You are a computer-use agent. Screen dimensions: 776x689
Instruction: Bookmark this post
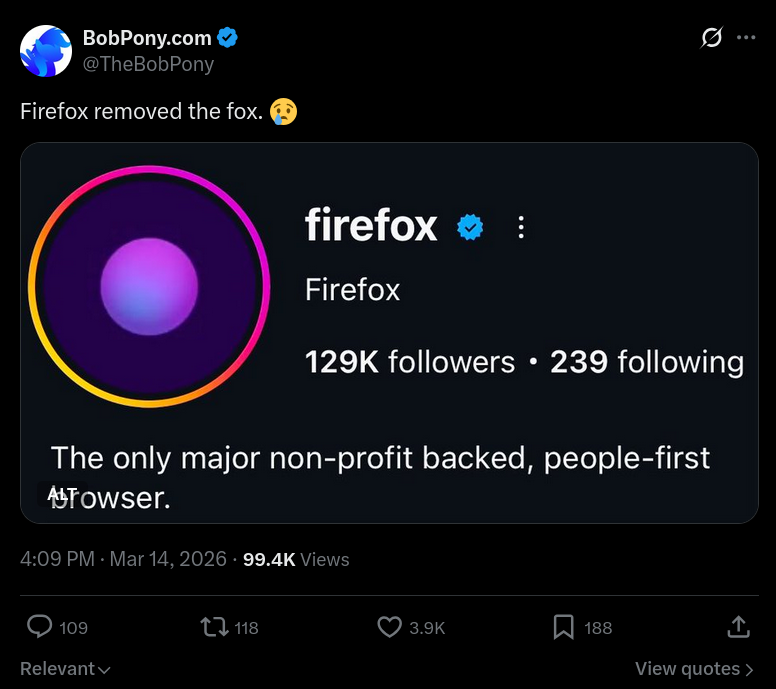coord(564,627)
